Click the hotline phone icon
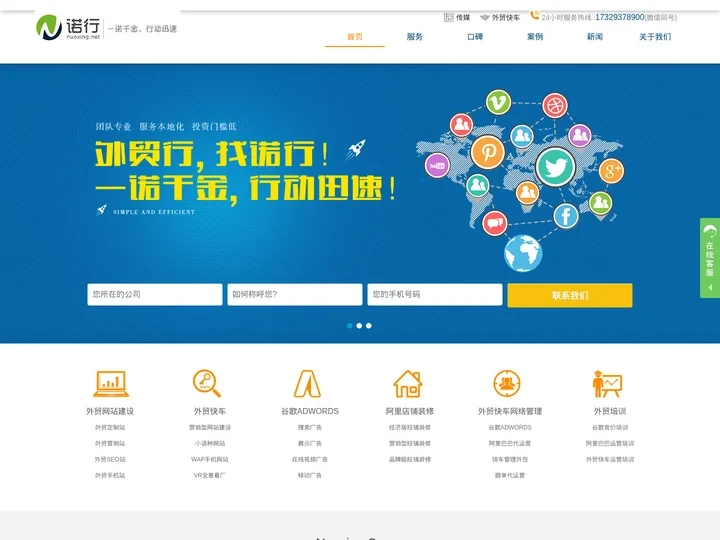The width and height of the screenshot is (720, 540). [x=535, y=15]
